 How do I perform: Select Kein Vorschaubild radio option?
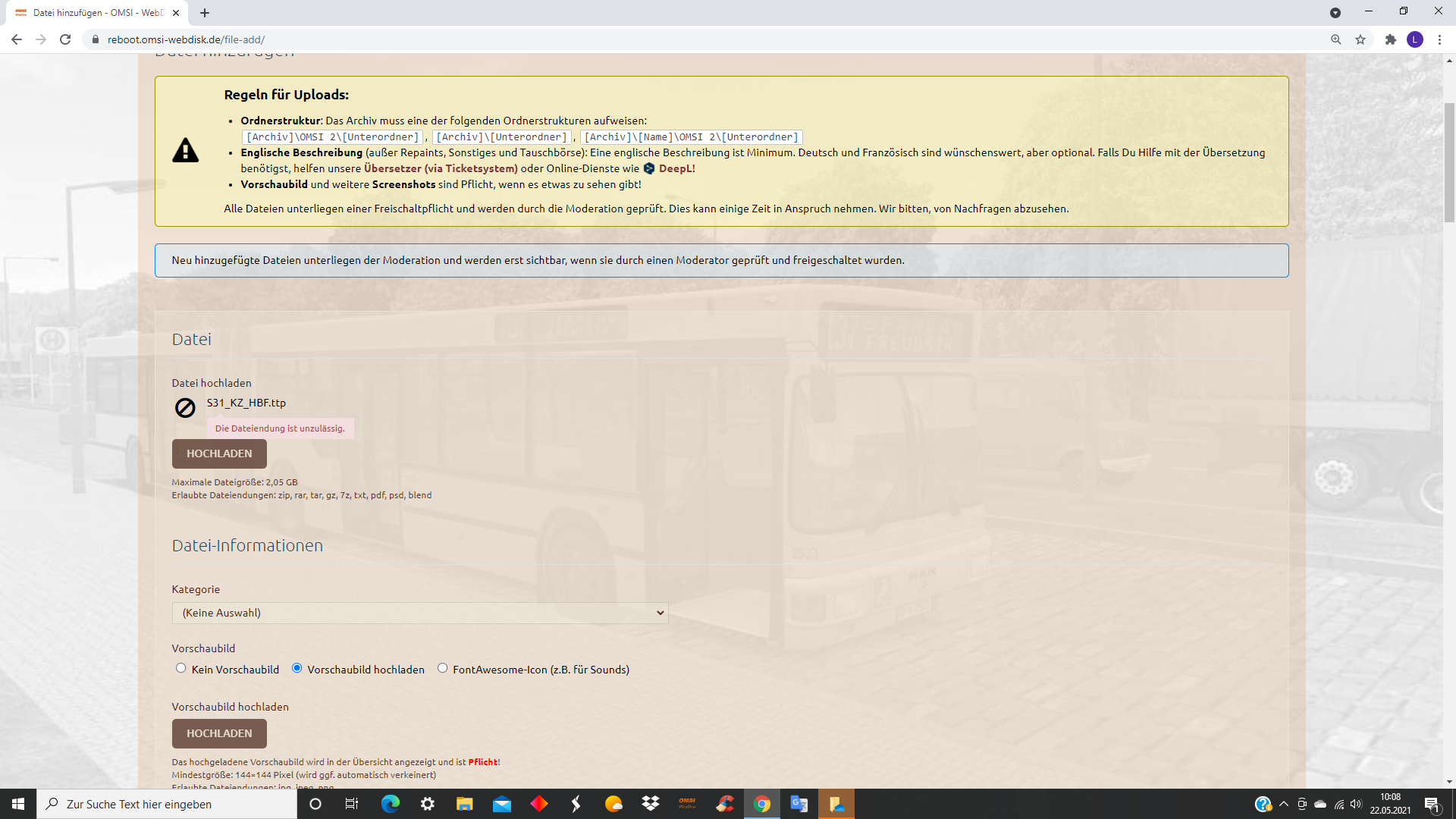click(x=180, y=668)
